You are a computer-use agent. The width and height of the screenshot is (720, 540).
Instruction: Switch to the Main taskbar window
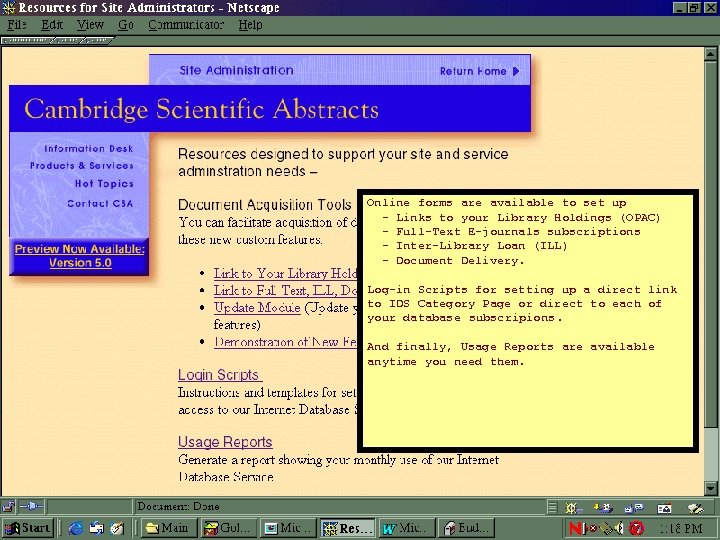[169, 528]
